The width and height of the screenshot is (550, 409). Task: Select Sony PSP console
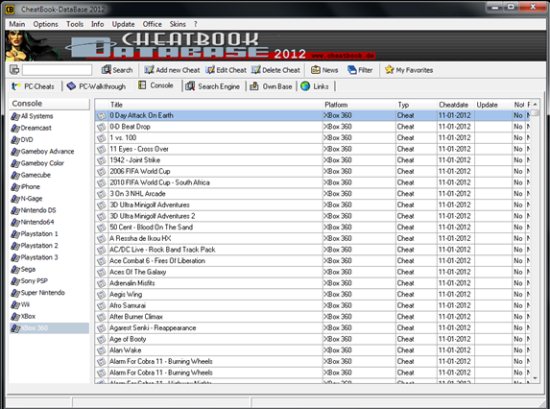click(x=29, y=281)
